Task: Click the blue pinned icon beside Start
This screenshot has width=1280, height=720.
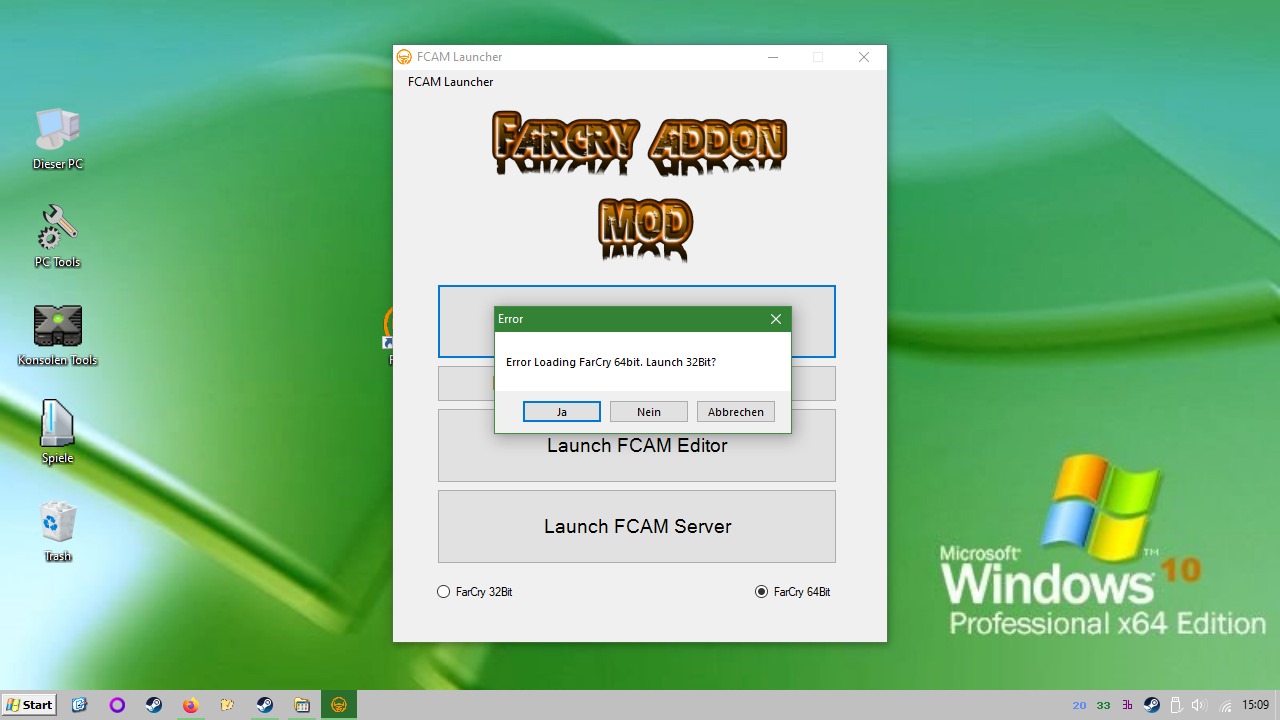Action: pos(80,705)
